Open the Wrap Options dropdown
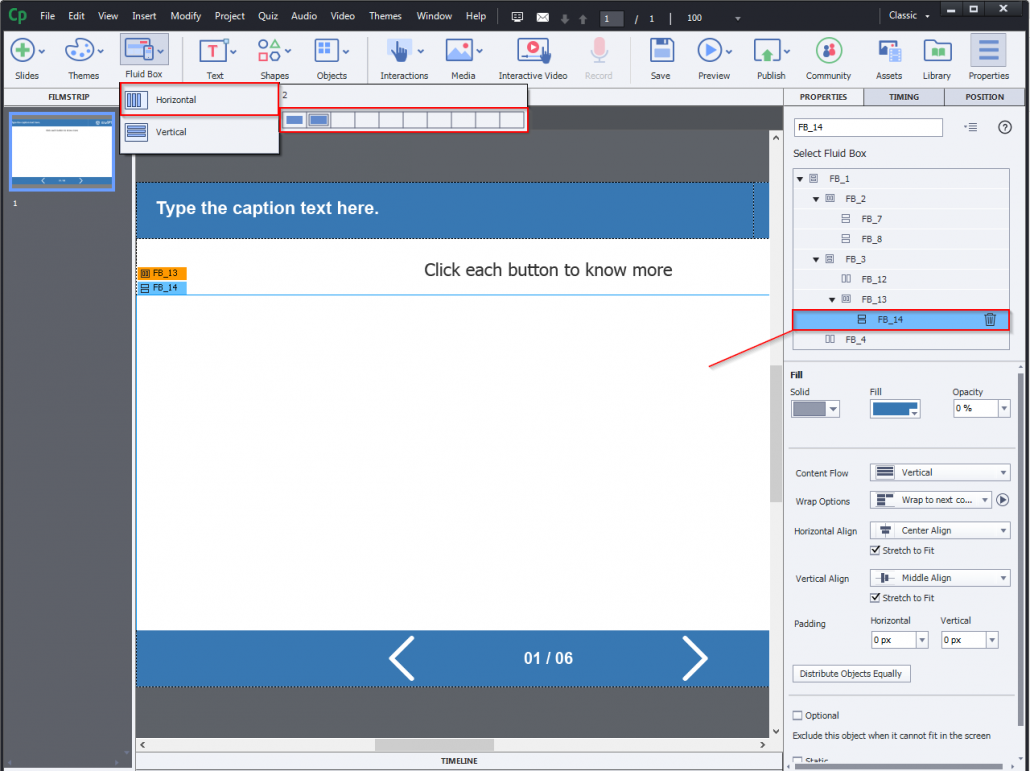Image resolution: width=1030 pixels, height=771 pixels. [x=930, y=500]
